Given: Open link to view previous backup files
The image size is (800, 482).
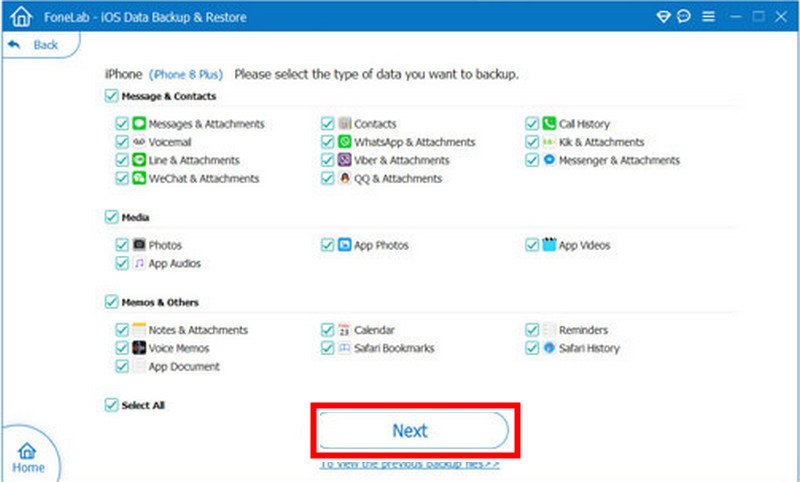Looking at the screenshot, I should point(410,465).
